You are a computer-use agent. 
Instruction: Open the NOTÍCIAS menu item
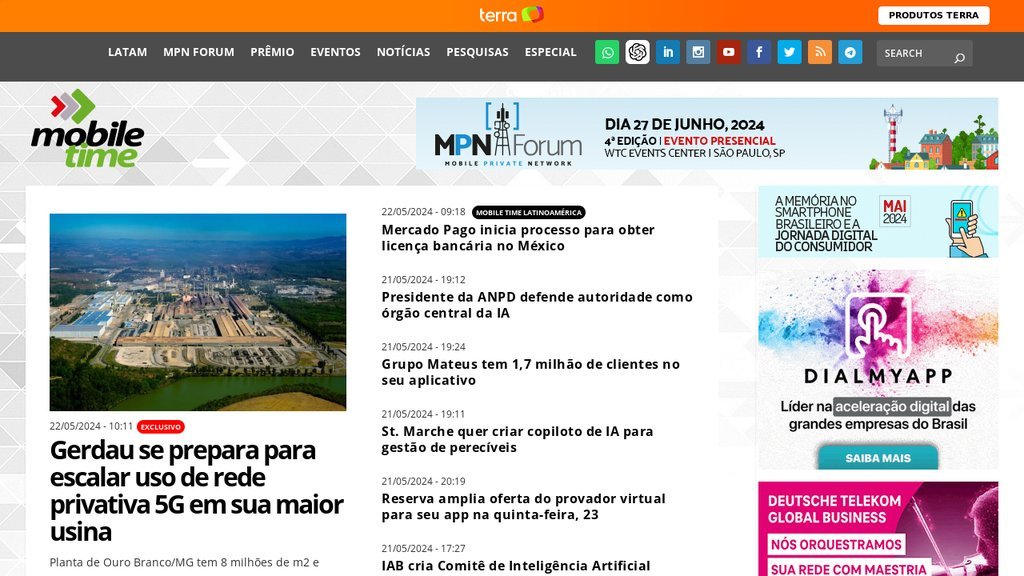pyautogui.click(x=403, y=52)
